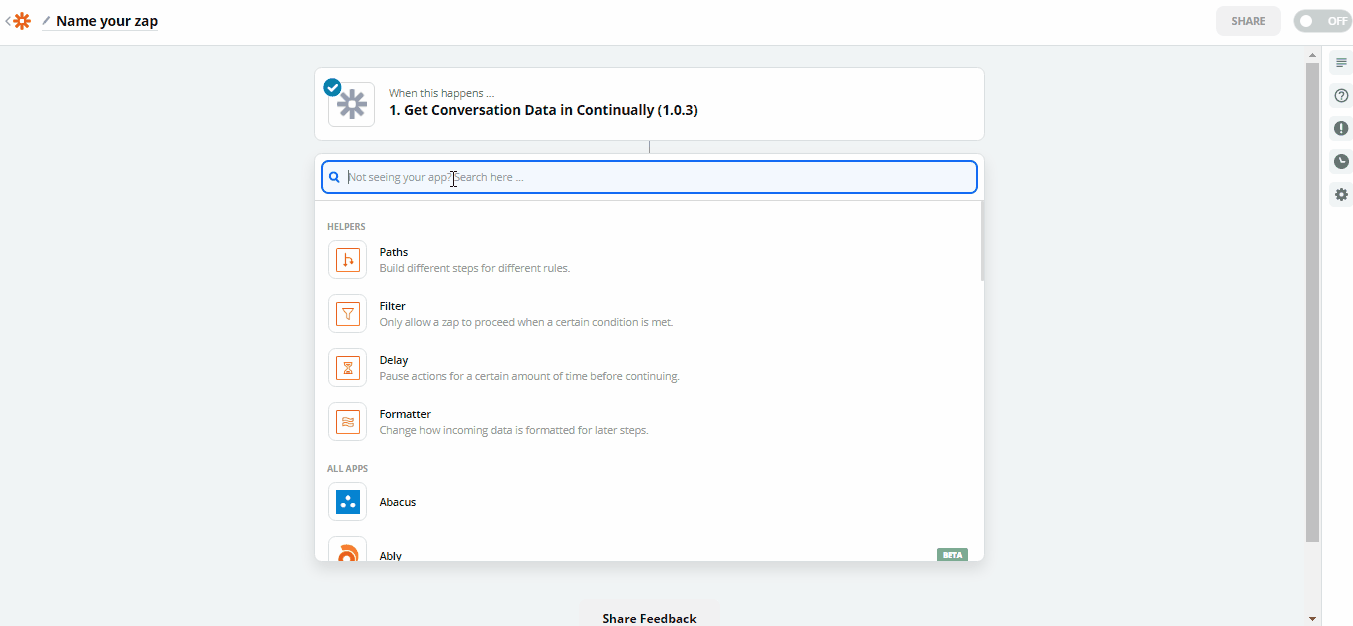Click 'Build different steps for different rules' text
This screenshot has height=626, width=1353.
click(x=475, y=268)
